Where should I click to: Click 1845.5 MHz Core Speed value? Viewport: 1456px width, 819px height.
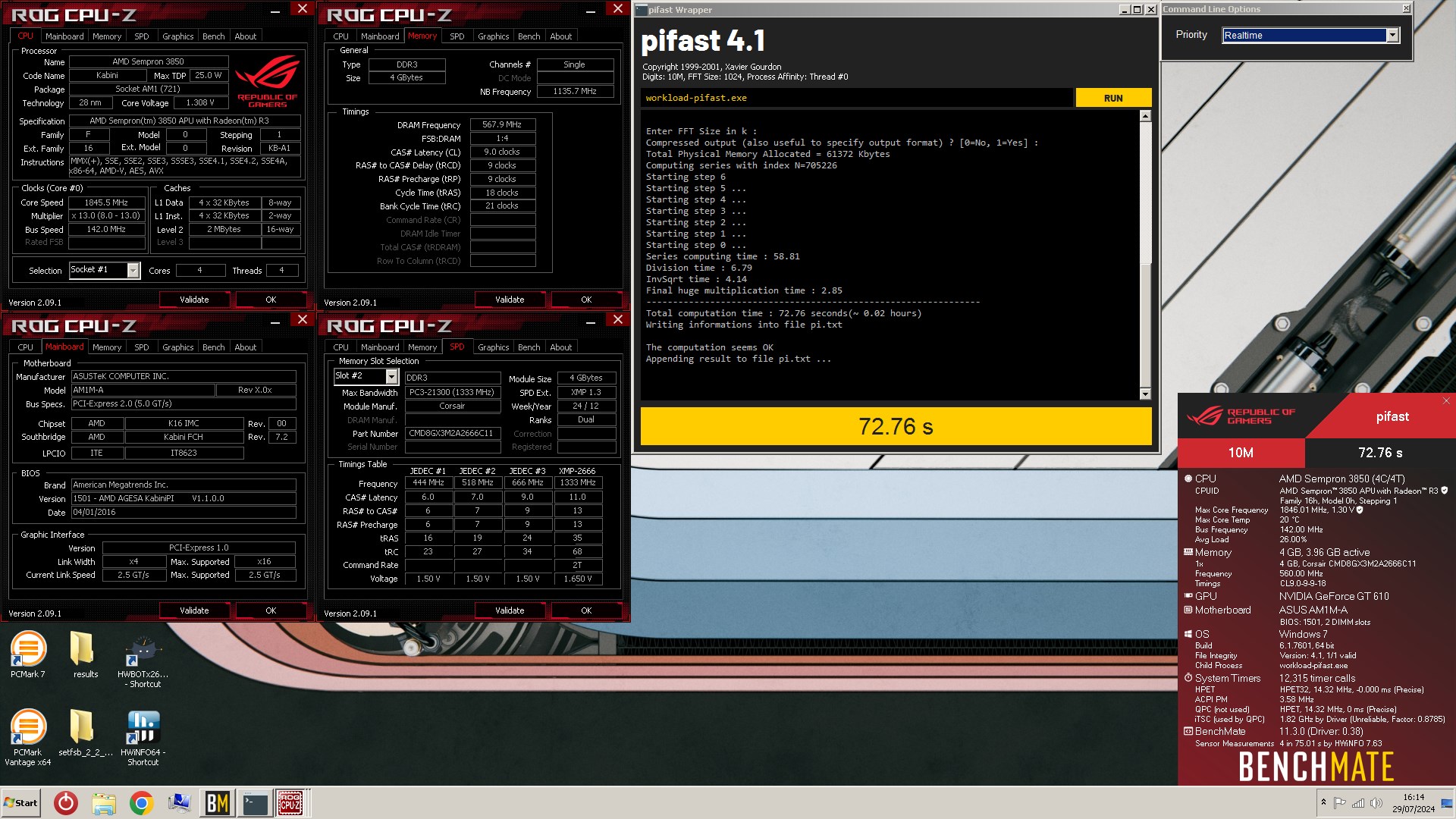tap(106, 202)
